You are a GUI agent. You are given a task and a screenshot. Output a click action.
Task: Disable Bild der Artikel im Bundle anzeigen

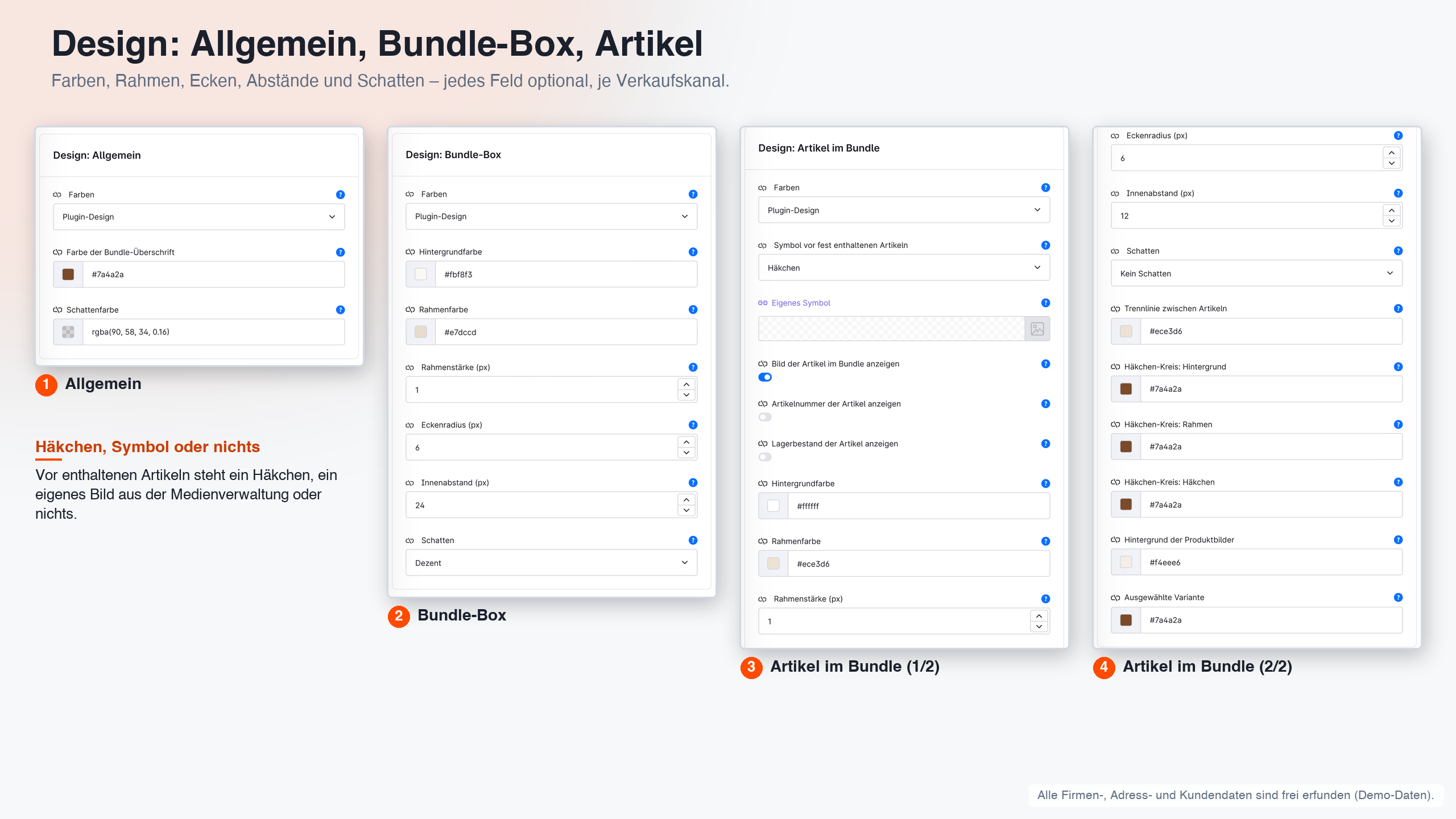(765, 377)
